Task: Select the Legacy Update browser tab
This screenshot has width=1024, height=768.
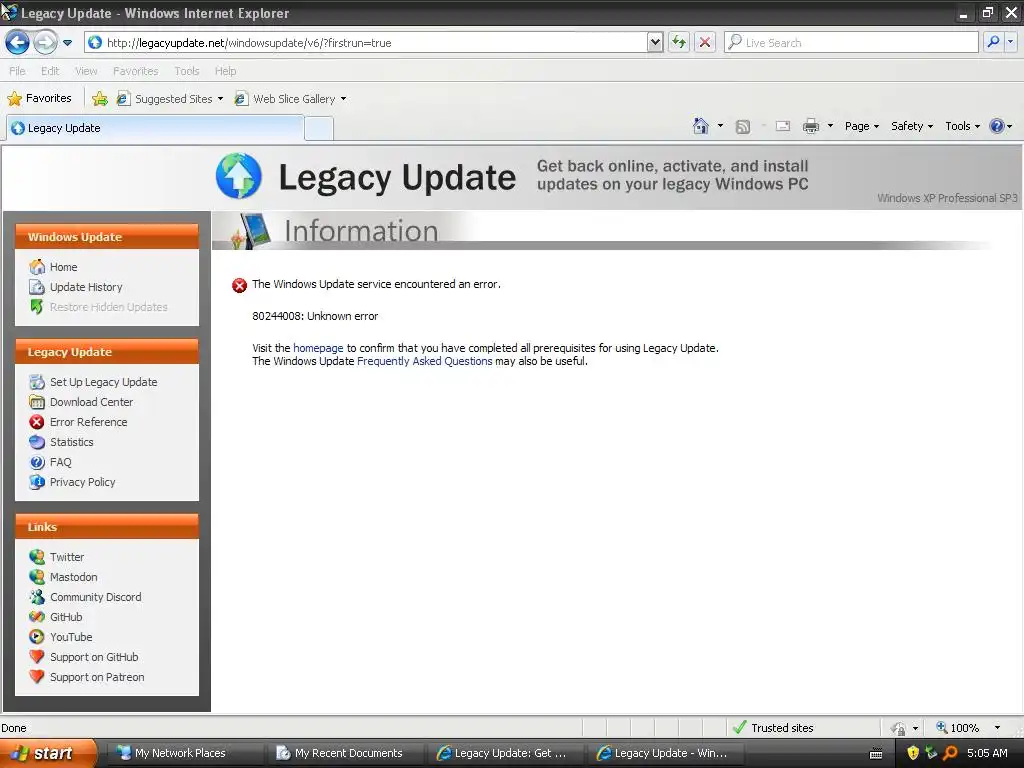Action: [155, 128]
